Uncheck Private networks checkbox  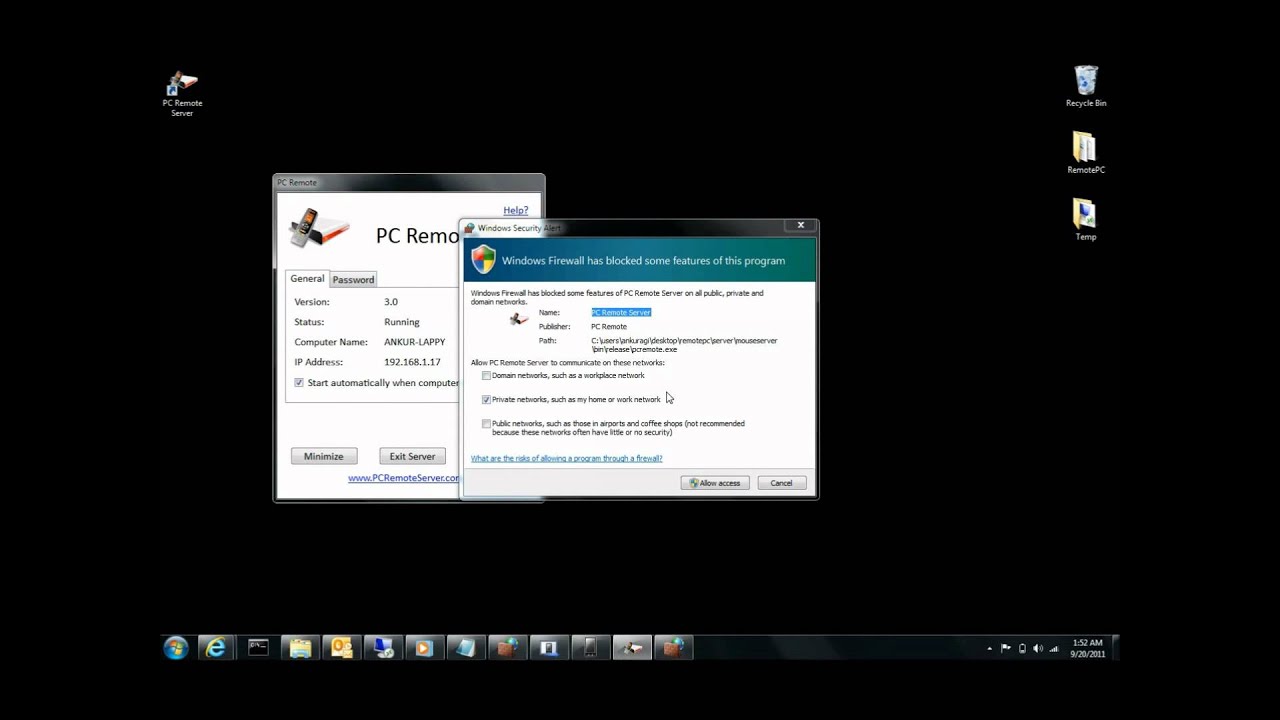point(486,400)
